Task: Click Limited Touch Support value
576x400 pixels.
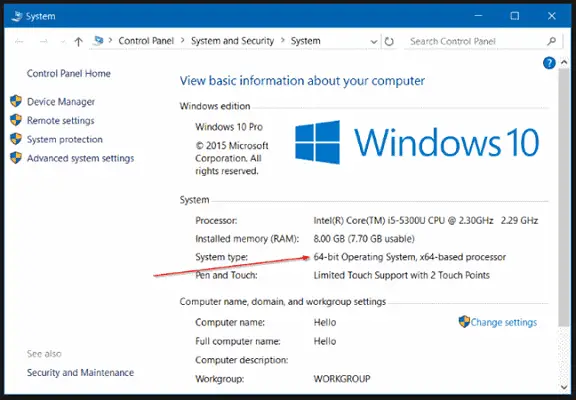Action: point(402,275)
